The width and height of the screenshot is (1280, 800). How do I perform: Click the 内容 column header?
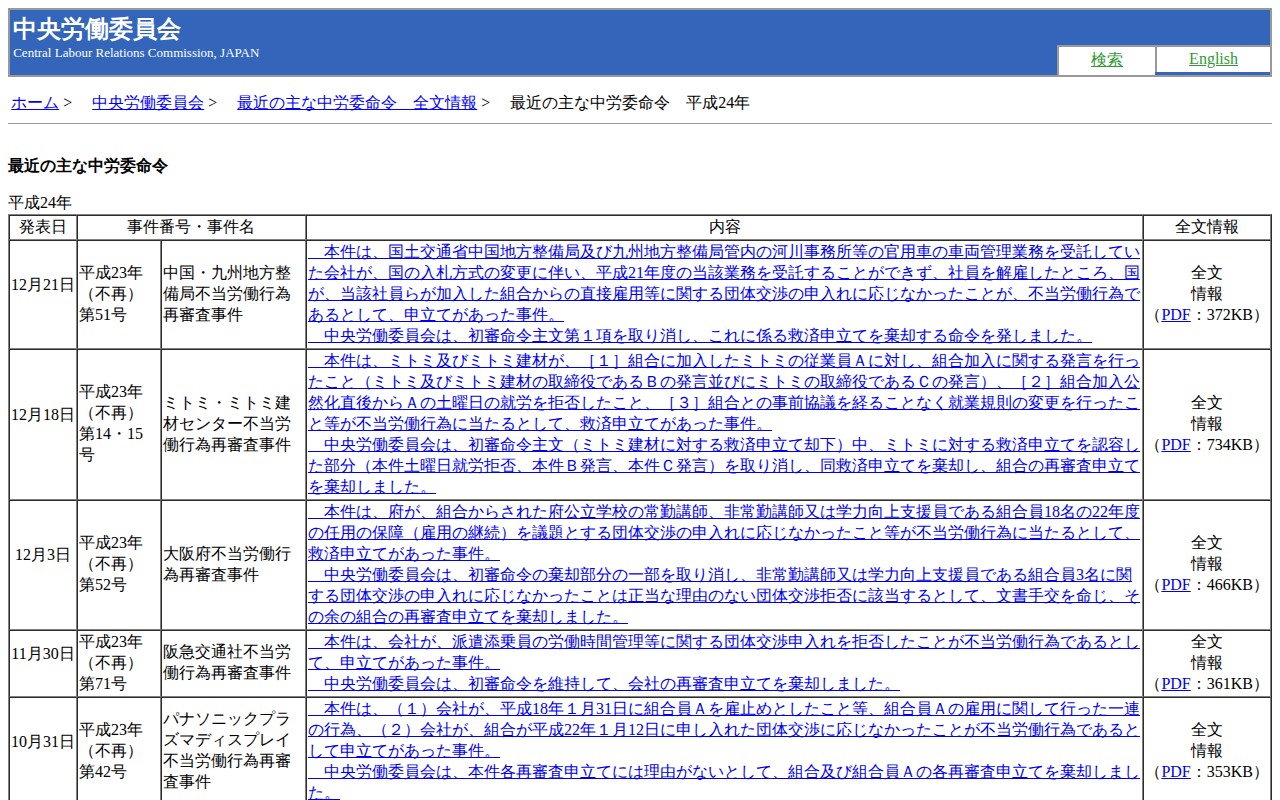[725, 227]
